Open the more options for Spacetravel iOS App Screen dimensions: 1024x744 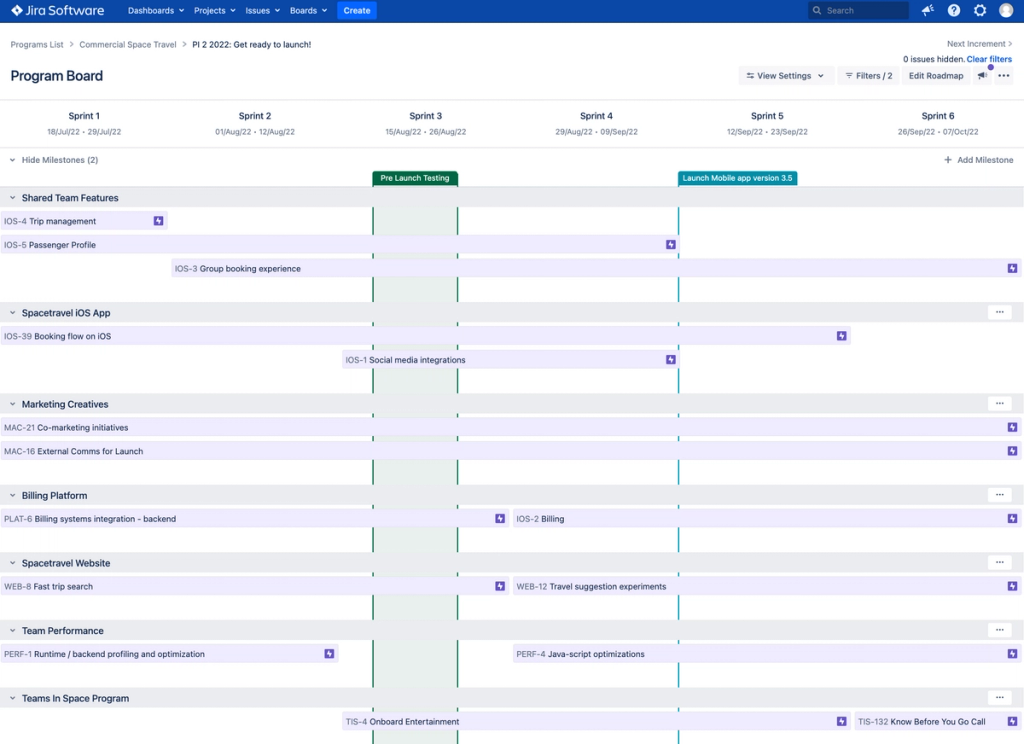click(x=998, y=313)
